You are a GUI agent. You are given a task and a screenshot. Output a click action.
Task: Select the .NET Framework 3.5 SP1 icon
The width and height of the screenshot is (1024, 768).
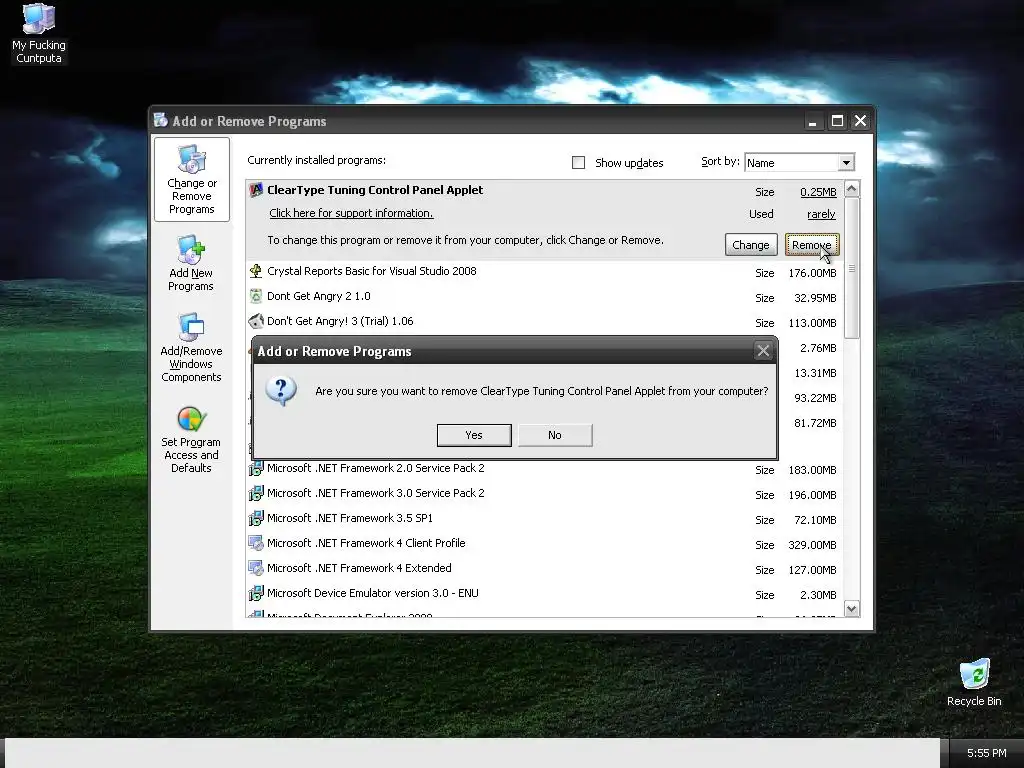[x=256, y=519]
